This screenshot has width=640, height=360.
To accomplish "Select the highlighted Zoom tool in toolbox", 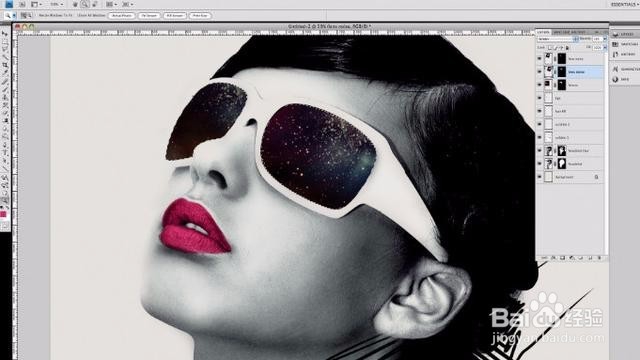I will point(5,200).
